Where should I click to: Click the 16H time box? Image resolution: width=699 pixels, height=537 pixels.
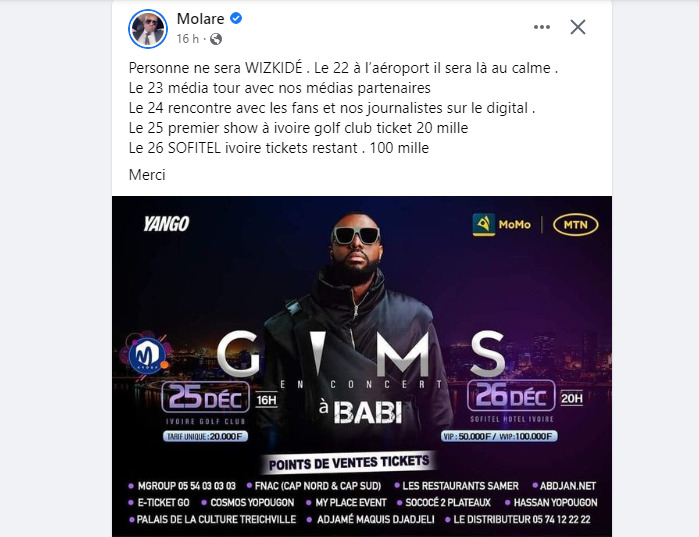coord(266,400)
